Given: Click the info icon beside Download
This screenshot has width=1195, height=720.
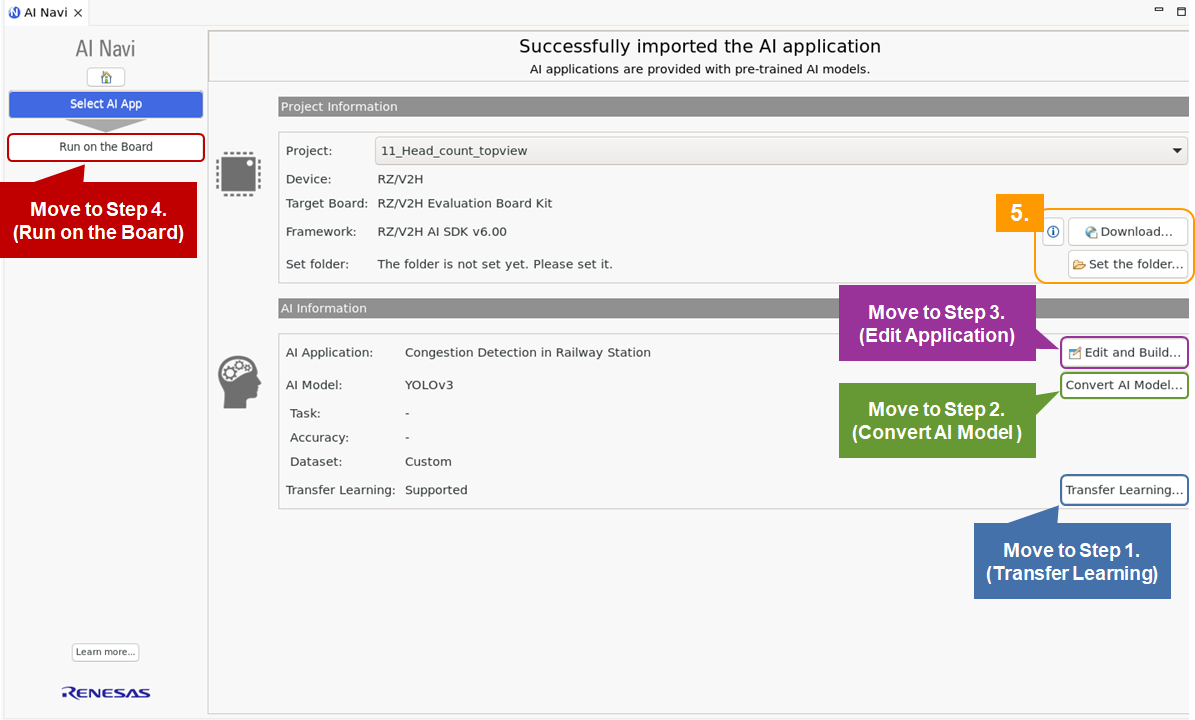Looking at the screenshot, I should coord(1052,232).
